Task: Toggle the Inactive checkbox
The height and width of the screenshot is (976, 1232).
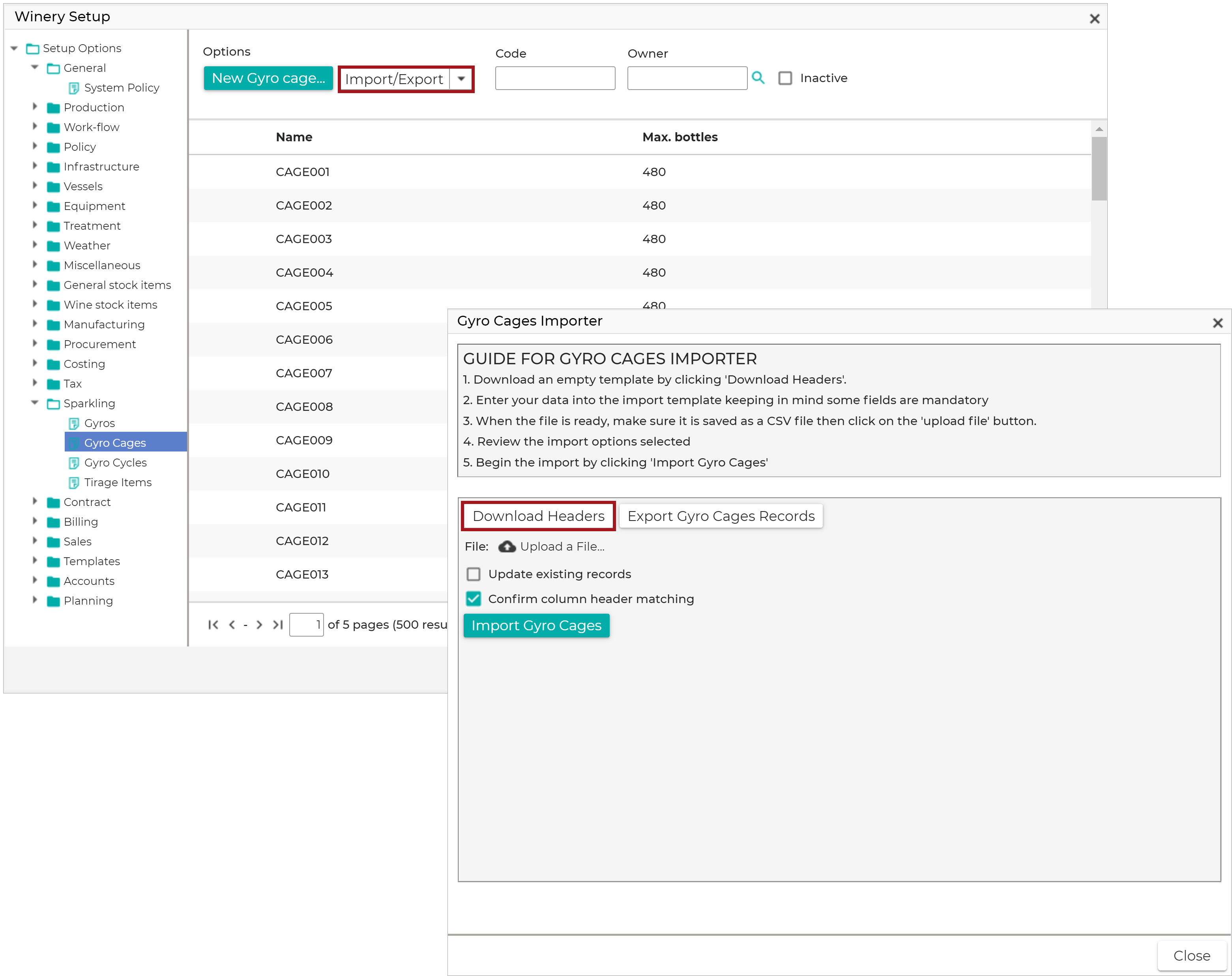Action: click(x=785, y=78)
